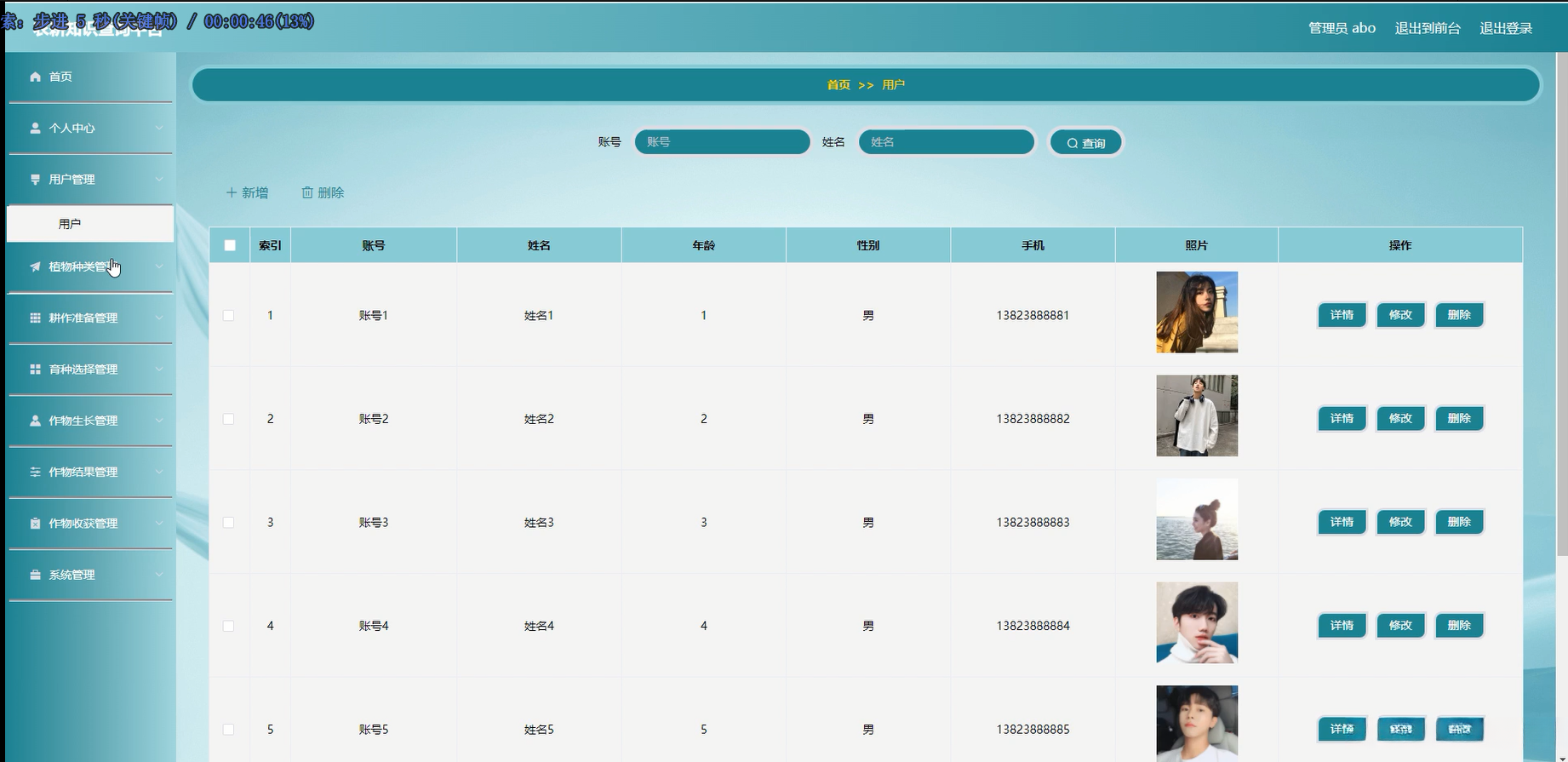
Task: Click the briefcase icon beside 系统管理
Action: 35,575
